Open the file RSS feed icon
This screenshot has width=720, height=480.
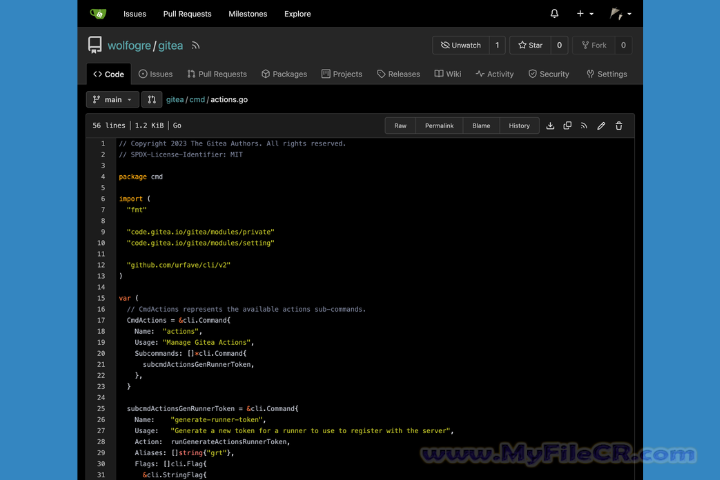[x=584, y=126]
